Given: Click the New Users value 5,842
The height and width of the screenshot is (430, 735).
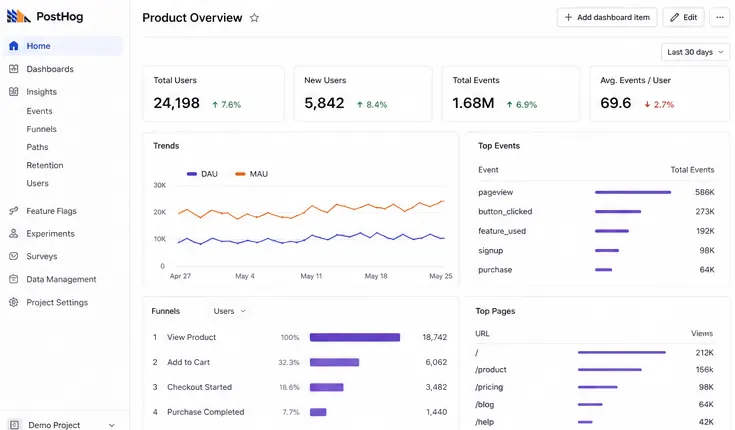Looking at the screenshot, I should click(324, 103).
